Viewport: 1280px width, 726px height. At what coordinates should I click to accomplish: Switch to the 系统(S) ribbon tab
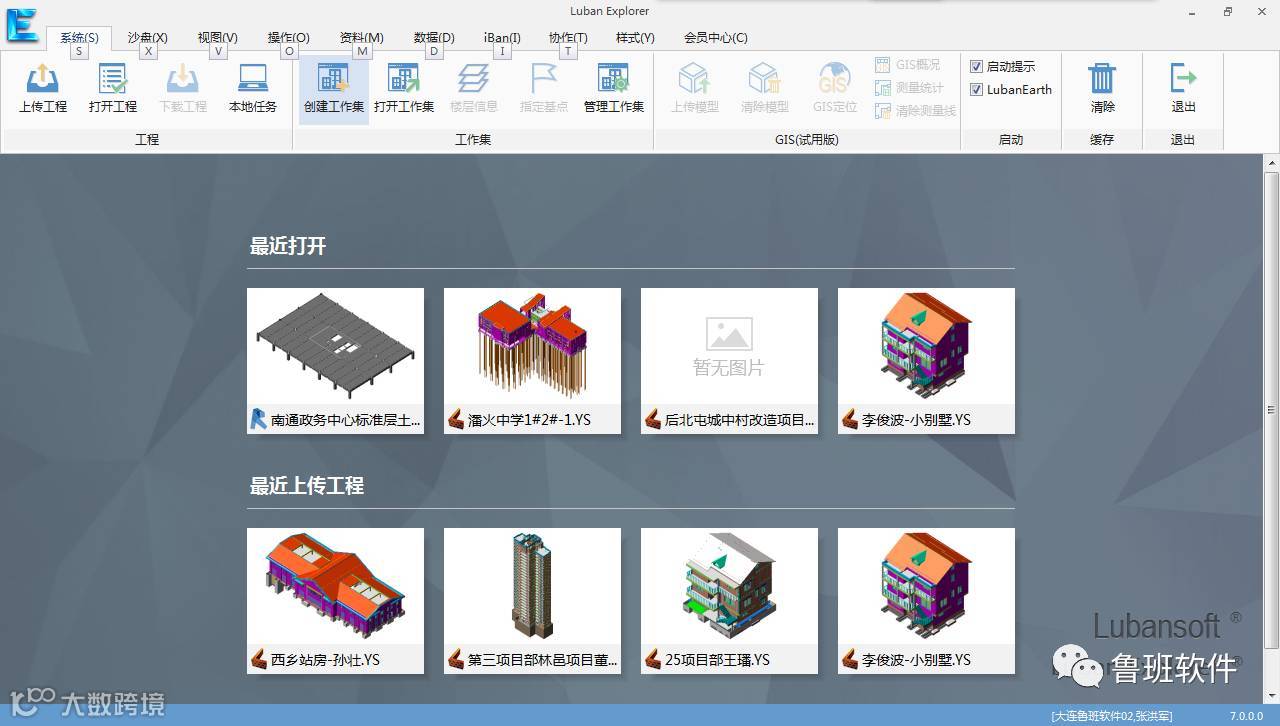click(79, 38)
